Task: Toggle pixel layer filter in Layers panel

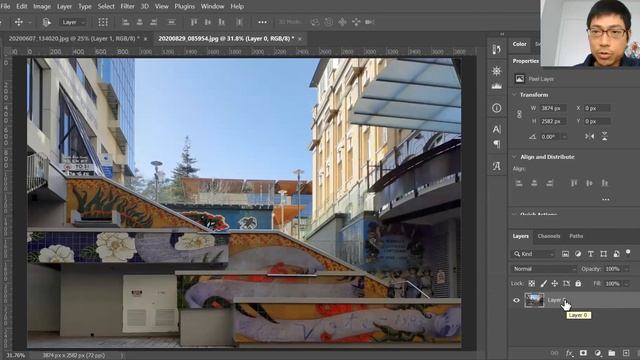Action: click(x=565, y=254)
